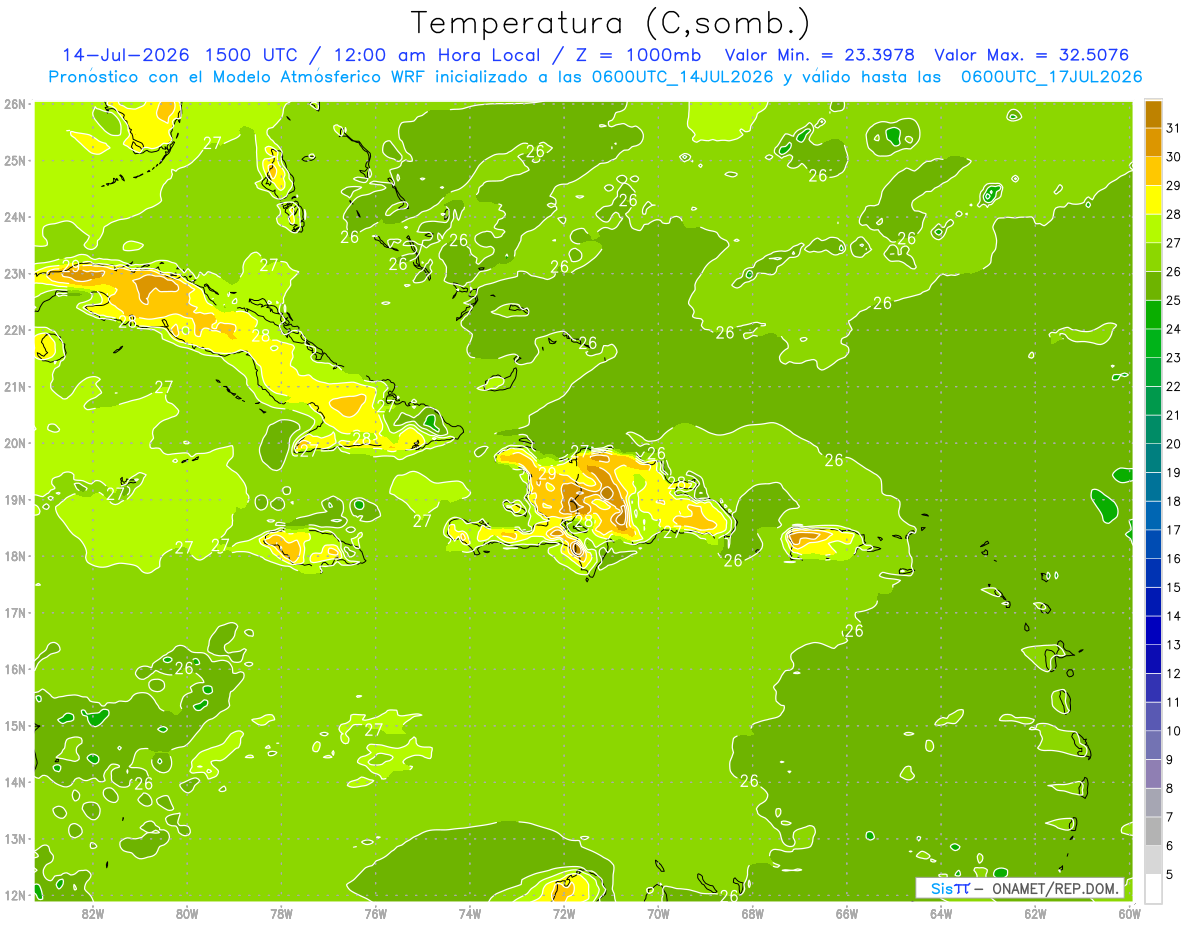Click the longitude label "70W"
This screenshot has width=1200, height=927.
click(658, 913)
